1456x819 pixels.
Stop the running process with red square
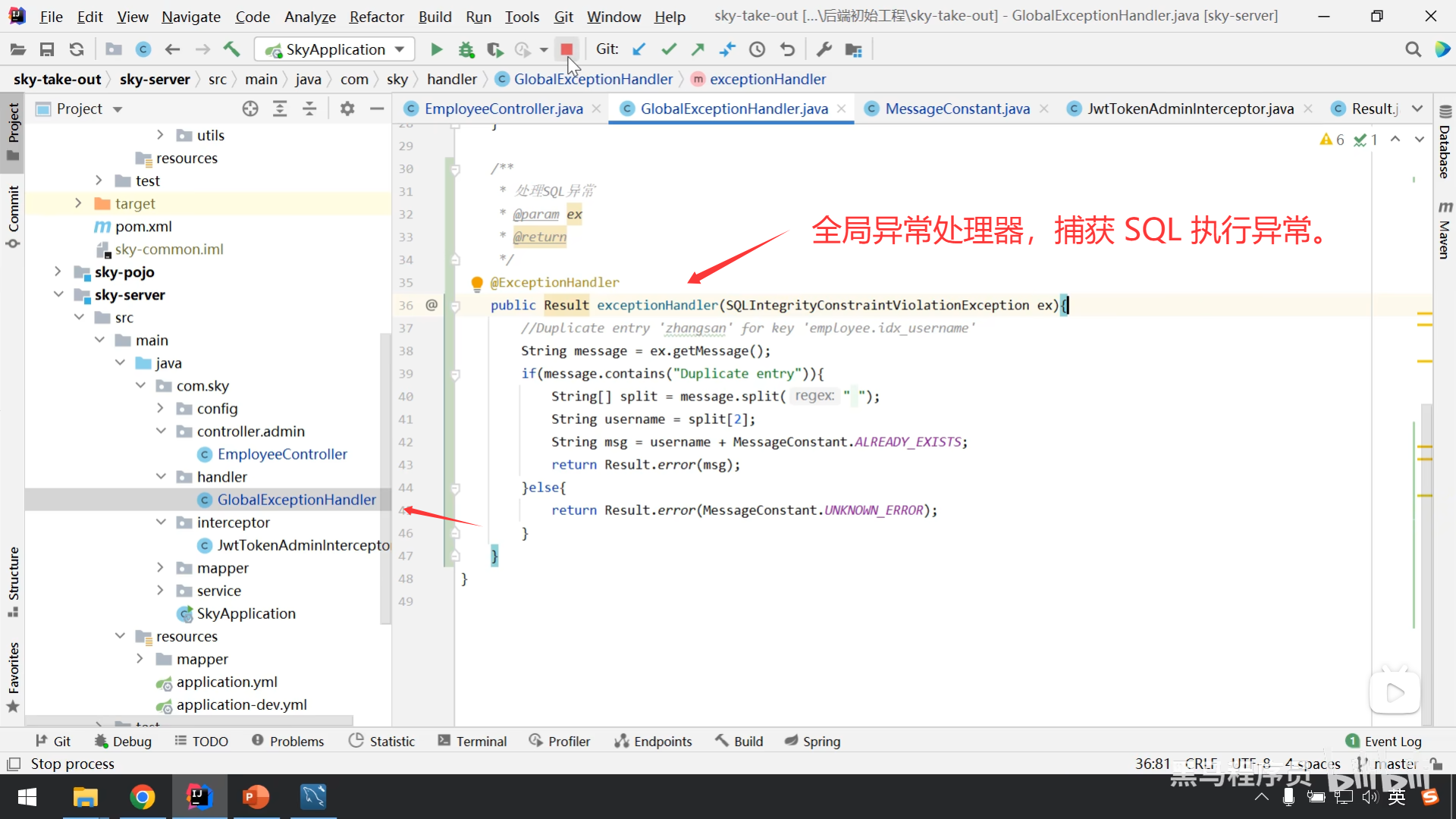(566, 49)
